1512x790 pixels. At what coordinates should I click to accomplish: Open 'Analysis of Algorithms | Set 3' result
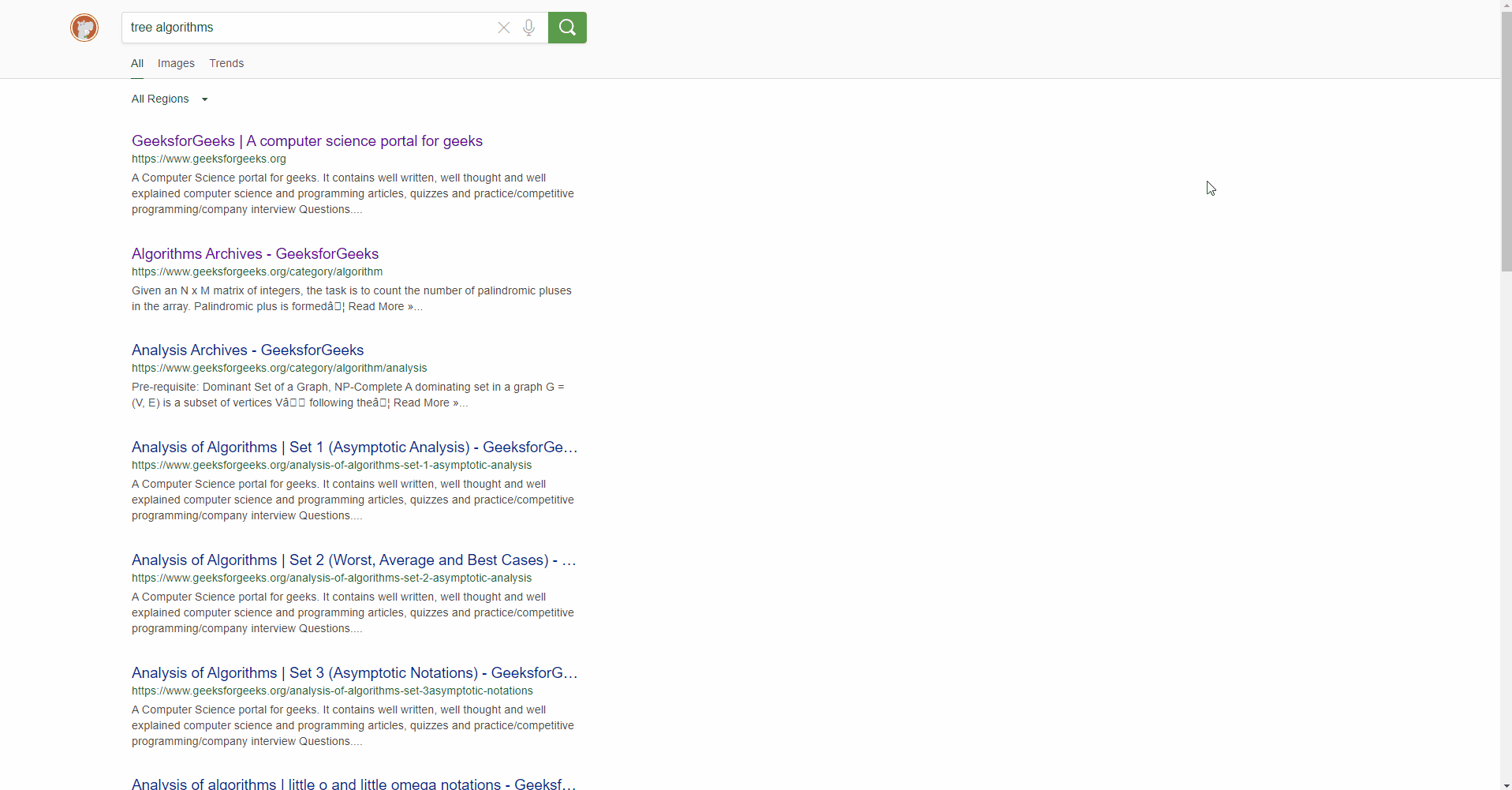pos(354,672)
